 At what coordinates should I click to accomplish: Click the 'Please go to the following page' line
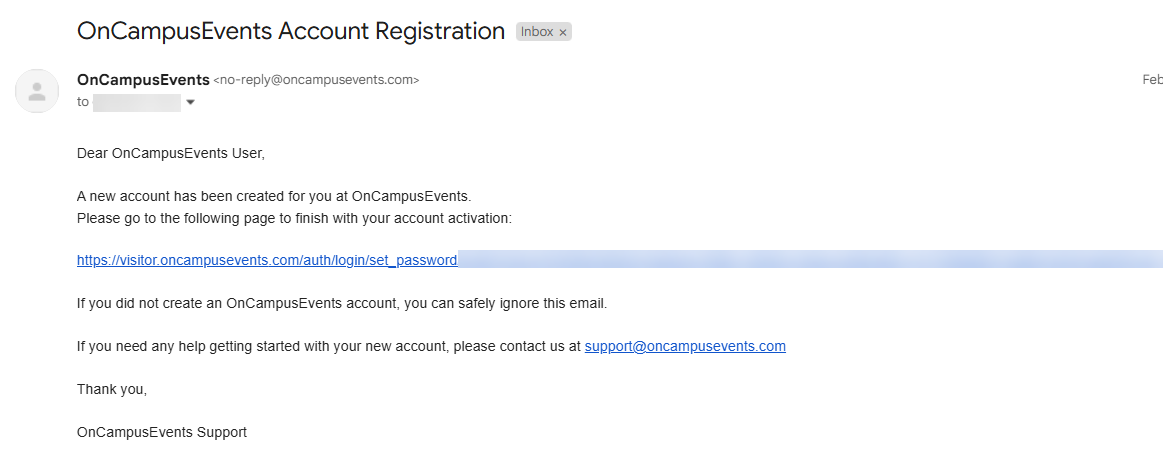click(294, 217)
